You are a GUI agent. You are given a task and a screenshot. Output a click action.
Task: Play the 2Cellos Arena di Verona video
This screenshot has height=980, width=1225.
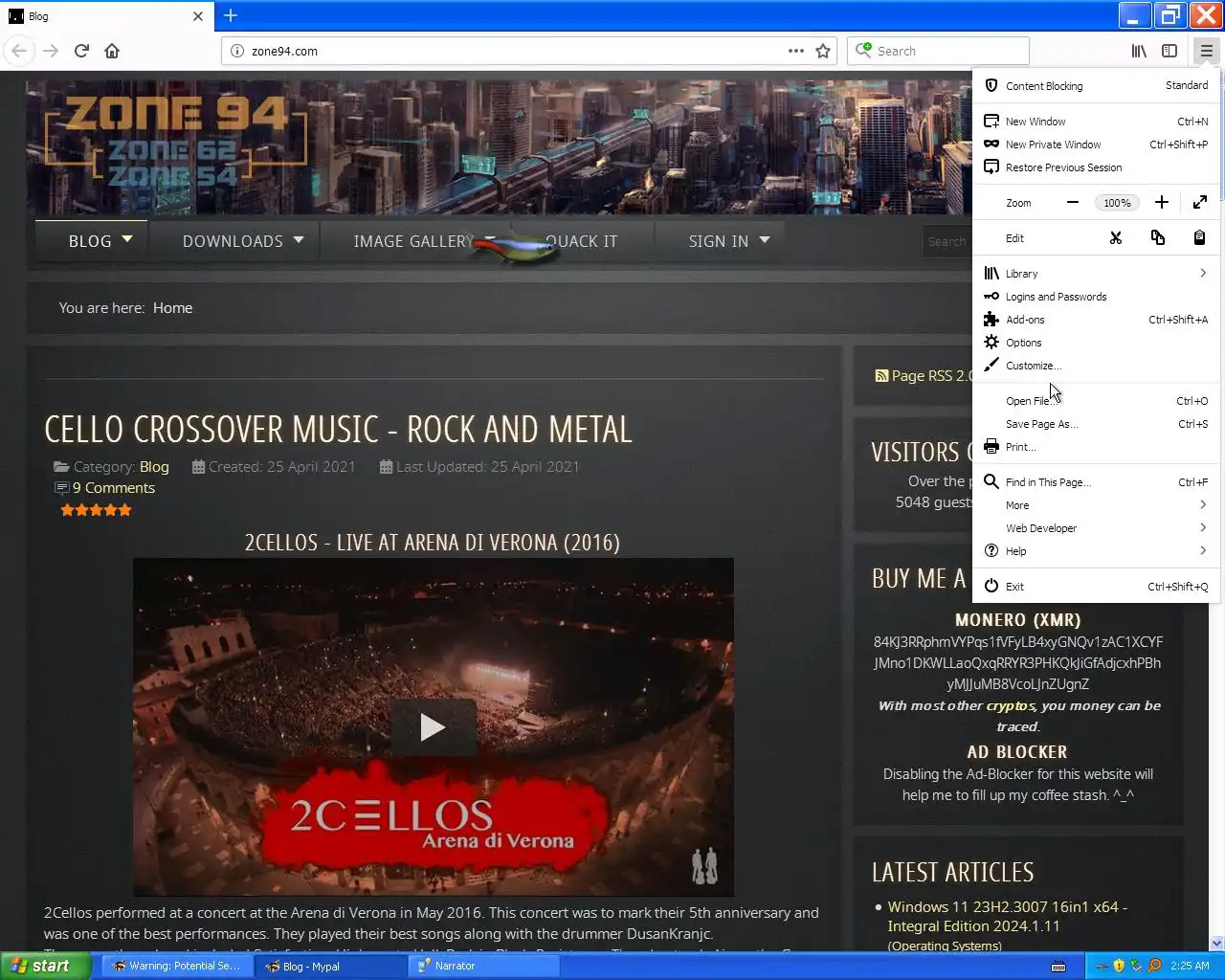tap(433, 727)
